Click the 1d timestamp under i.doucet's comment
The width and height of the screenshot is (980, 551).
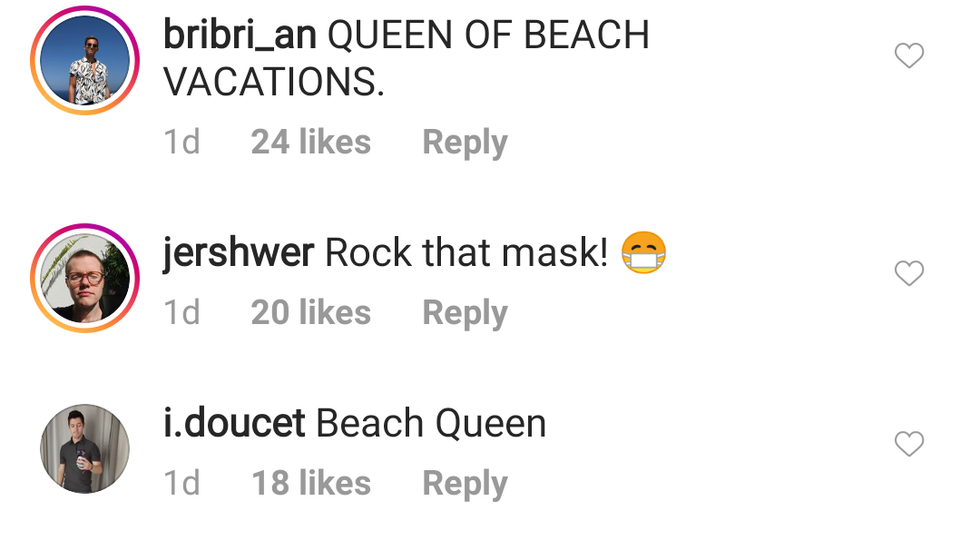[182, 483]
